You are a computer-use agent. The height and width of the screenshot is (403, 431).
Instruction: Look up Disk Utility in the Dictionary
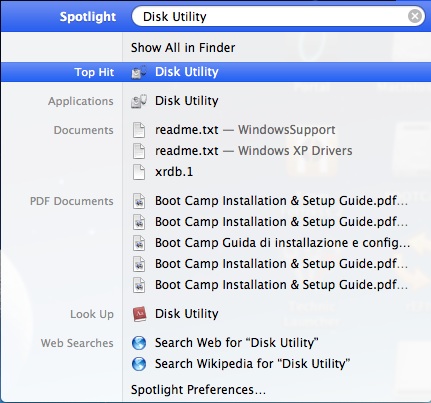(x=187, y=314)
